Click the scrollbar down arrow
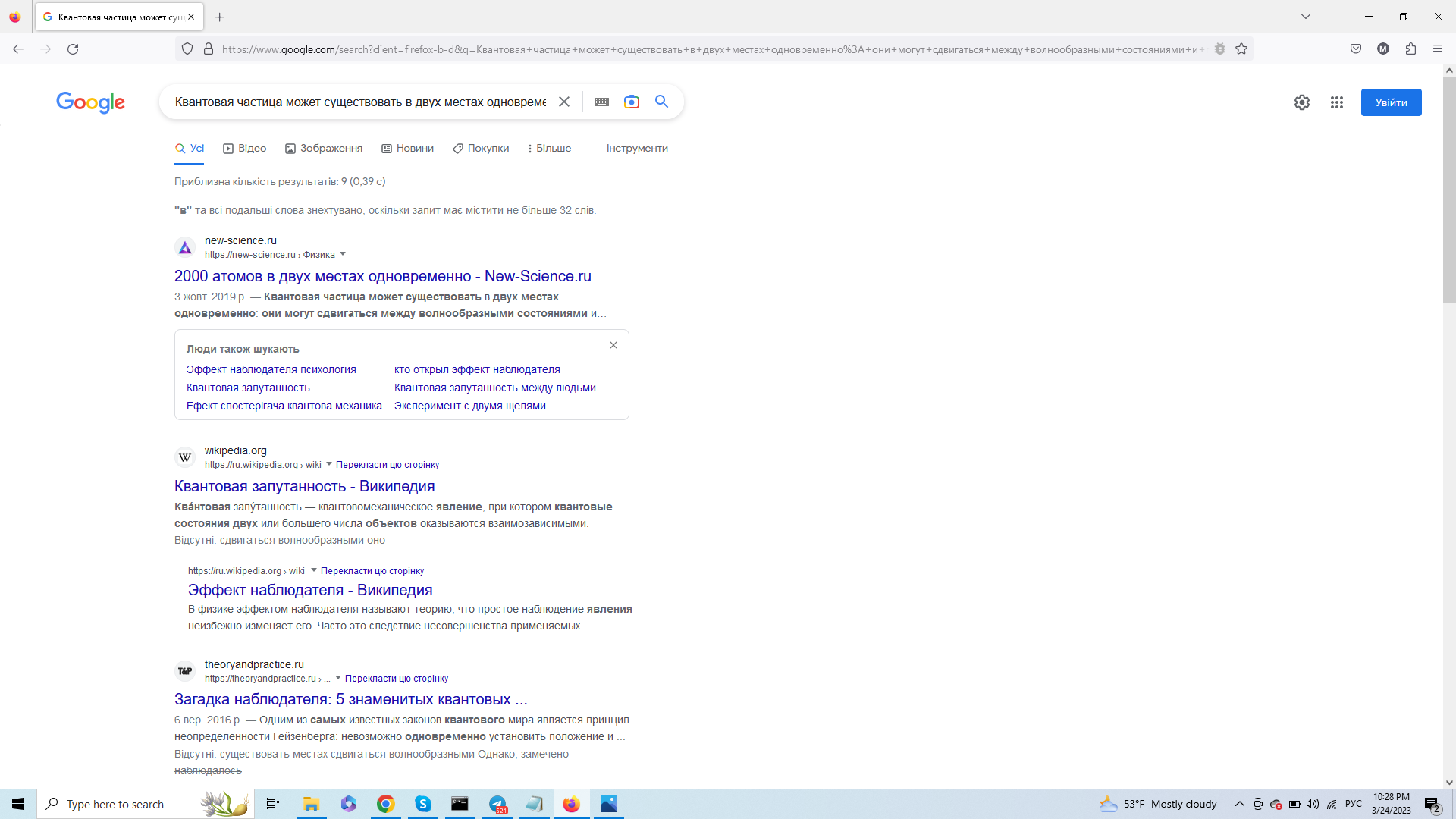The width and height of the screenshot is (1456, 819). point(1449,783)
